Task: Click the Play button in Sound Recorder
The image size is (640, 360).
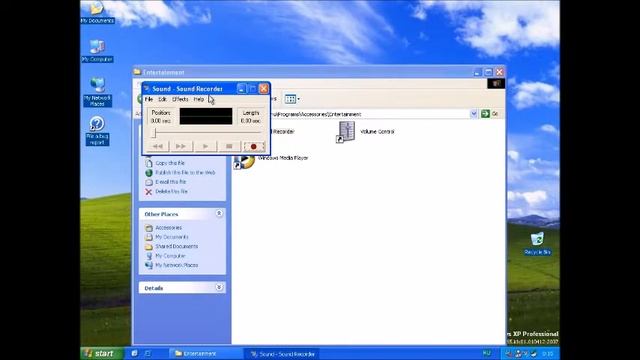Action: click(x=205, y=146)
